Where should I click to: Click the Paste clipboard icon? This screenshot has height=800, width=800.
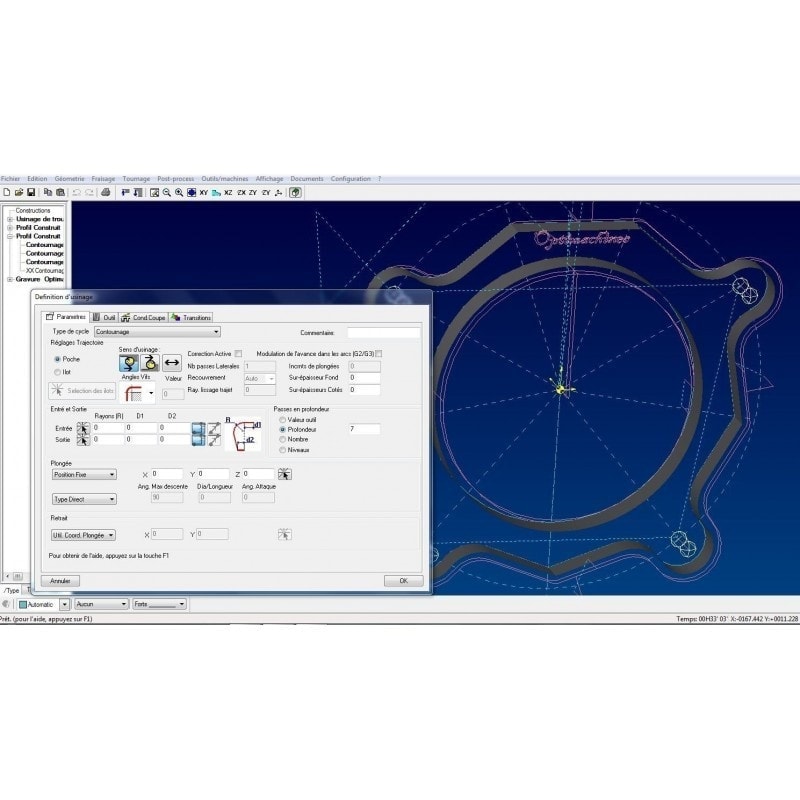(x=60, y=192)
